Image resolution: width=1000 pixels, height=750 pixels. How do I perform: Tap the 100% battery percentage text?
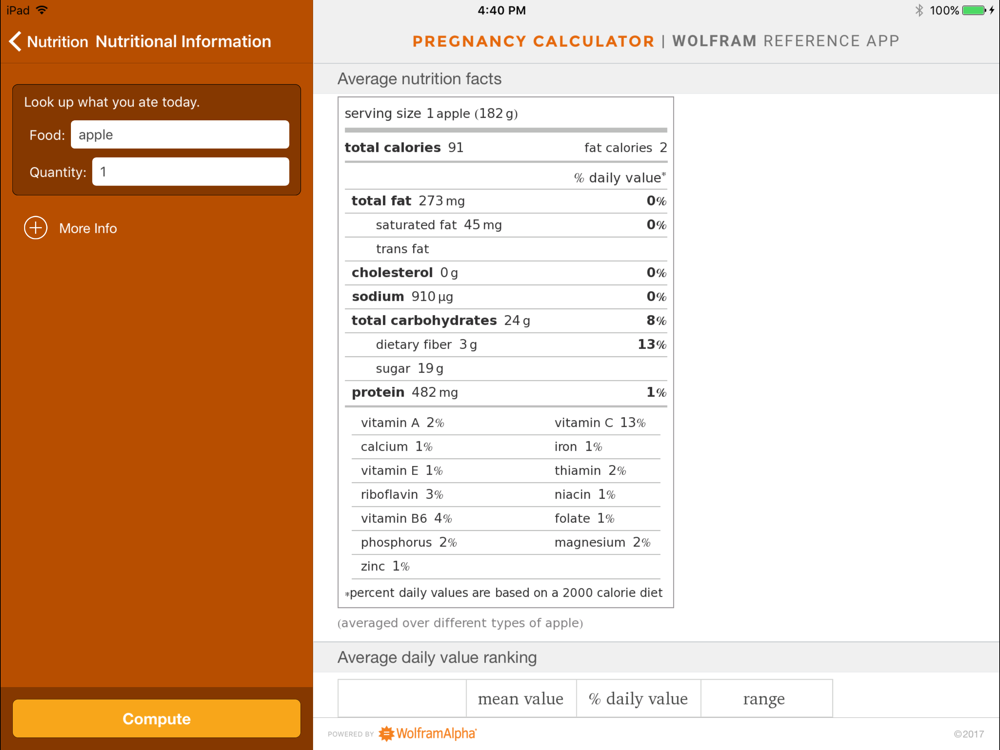(945, 10)
